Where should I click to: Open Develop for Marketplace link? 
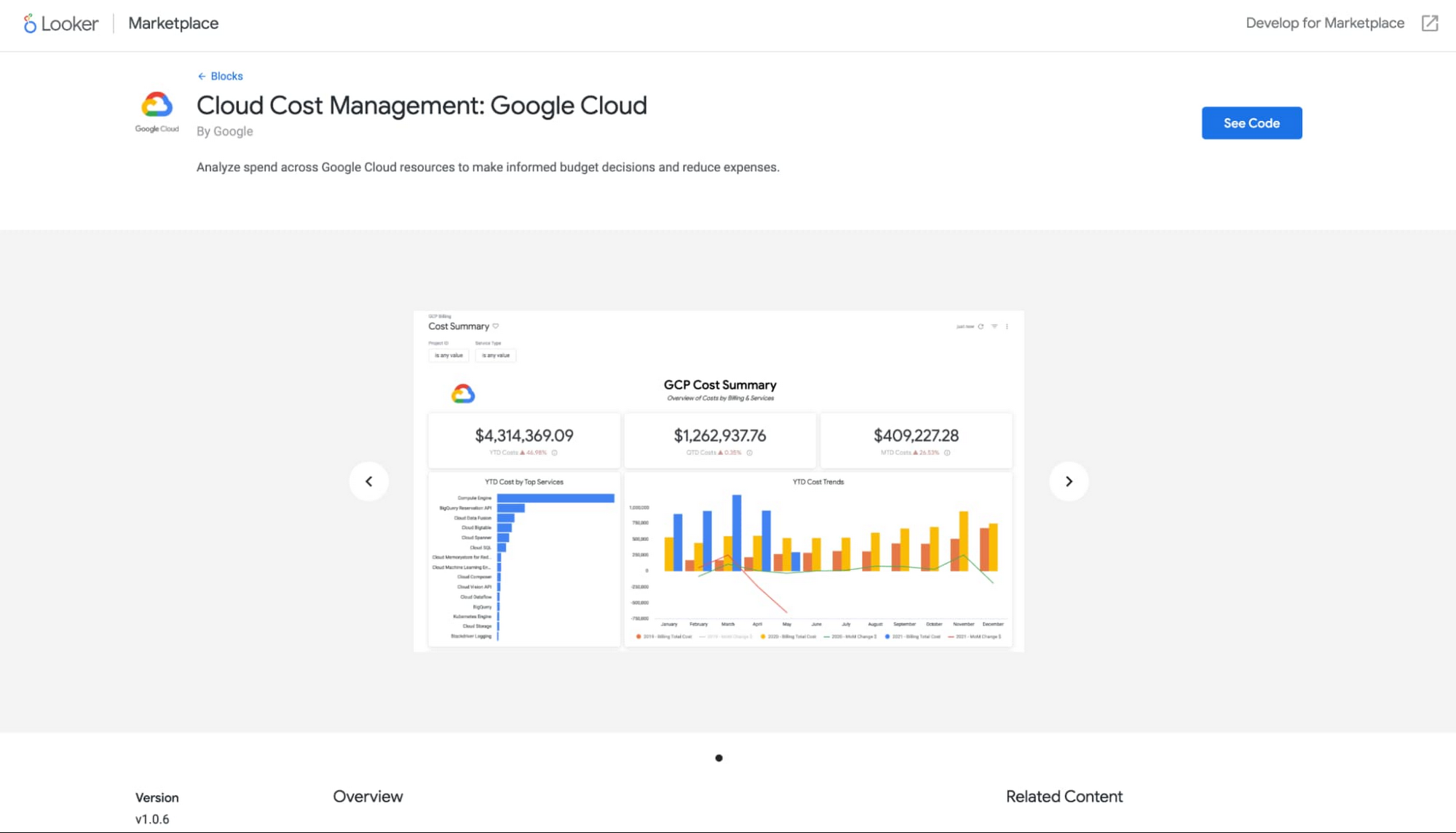[1325, 23]
